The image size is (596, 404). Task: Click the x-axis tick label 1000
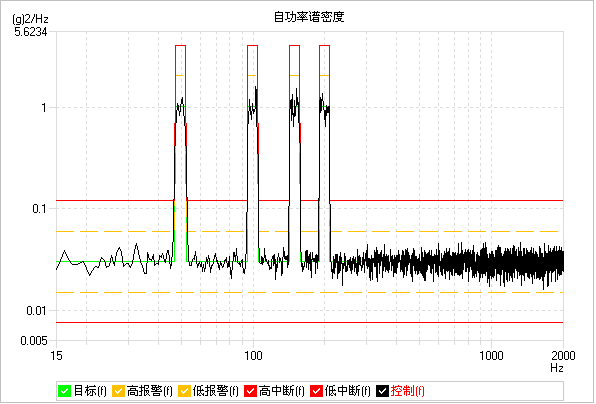point(491,356)
